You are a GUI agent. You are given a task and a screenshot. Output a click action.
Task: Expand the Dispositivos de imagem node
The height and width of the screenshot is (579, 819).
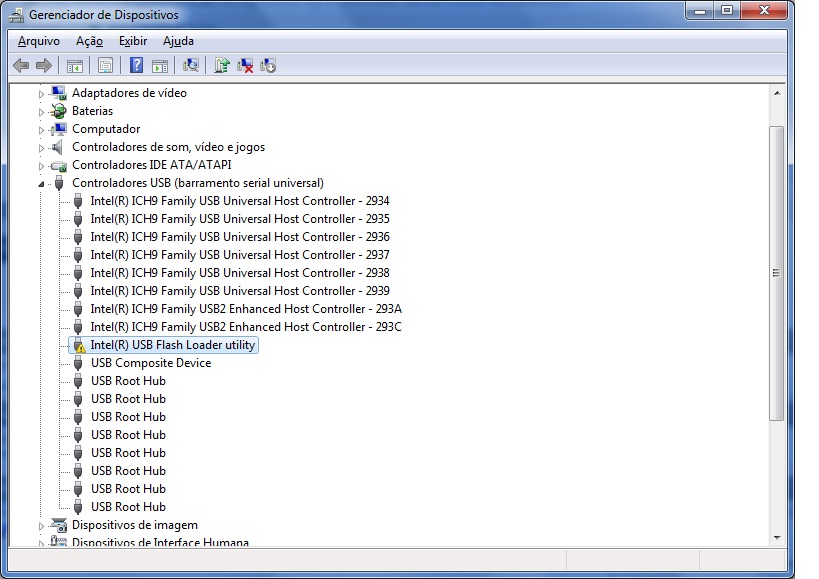coord(41,526)
